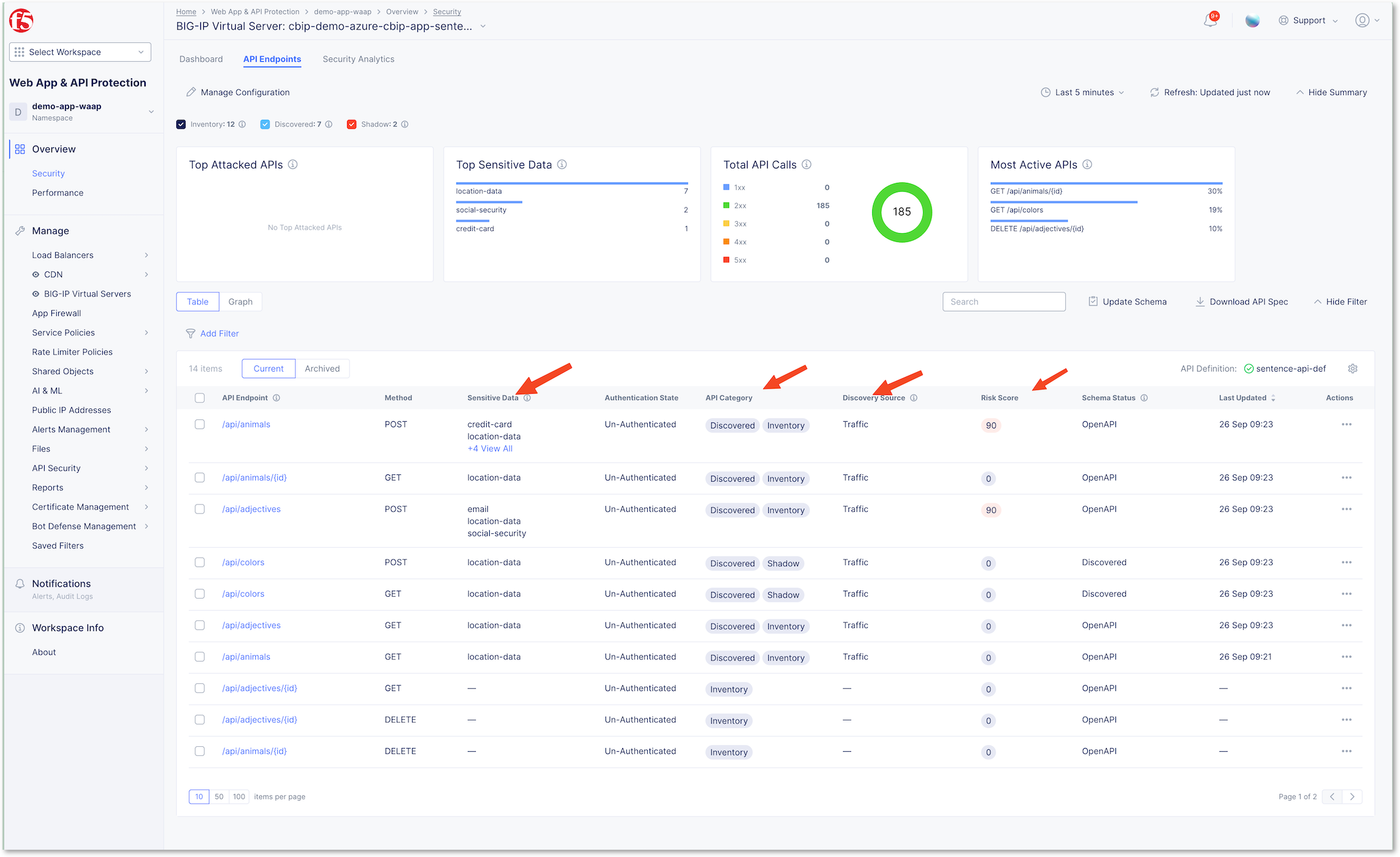Click info icon beside Total API Calls
Screen dimensions: 1400x857
(x=807, y=165)
